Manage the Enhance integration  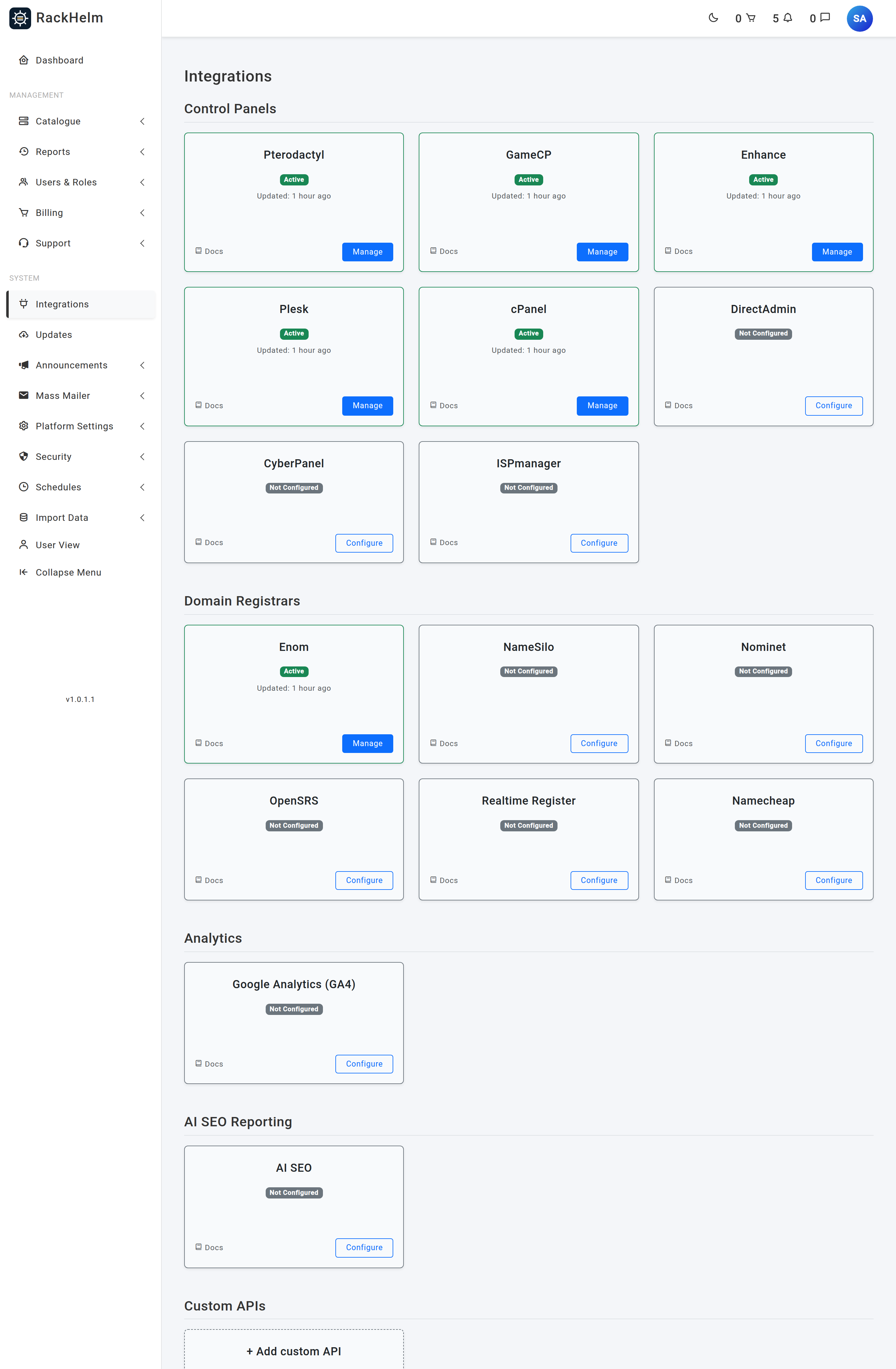click(x=837, y=252)
